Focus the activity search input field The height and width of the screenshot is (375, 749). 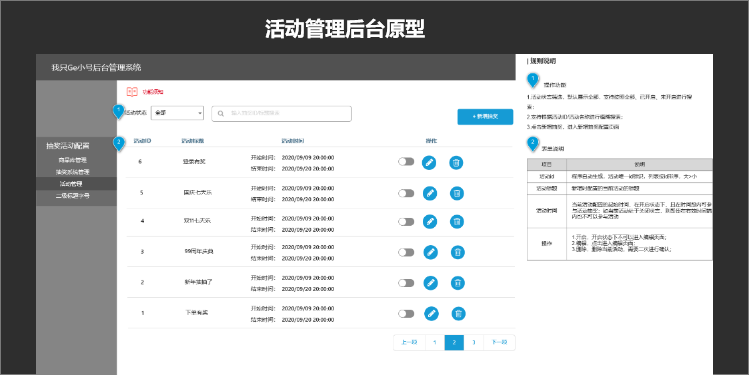coord(281,114)
